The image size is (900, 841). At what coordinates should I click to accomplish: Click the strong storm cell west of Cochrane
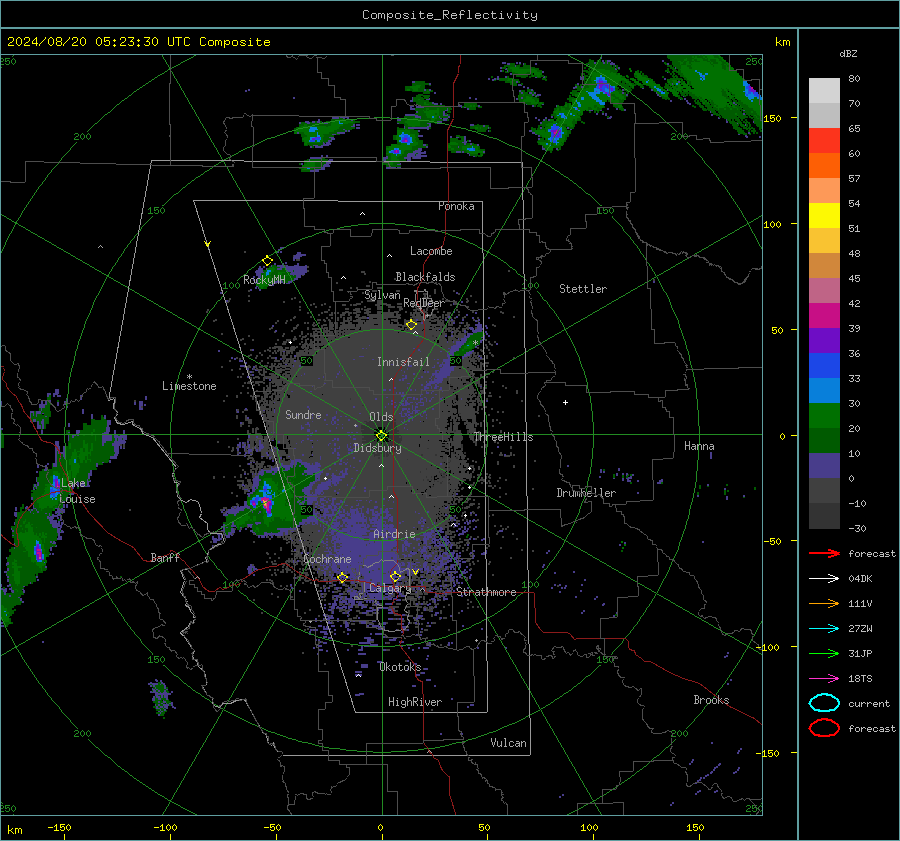pos(265,501)
